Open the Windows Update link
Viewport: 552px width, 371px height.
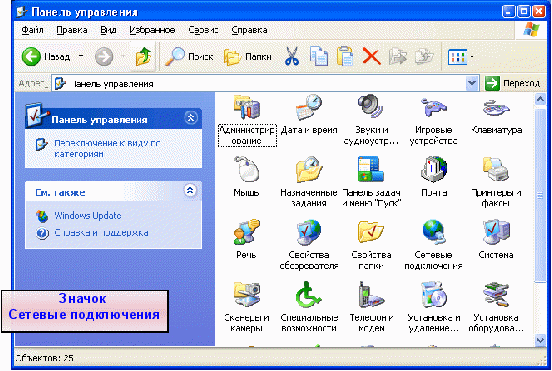click(x=87, y=216)
